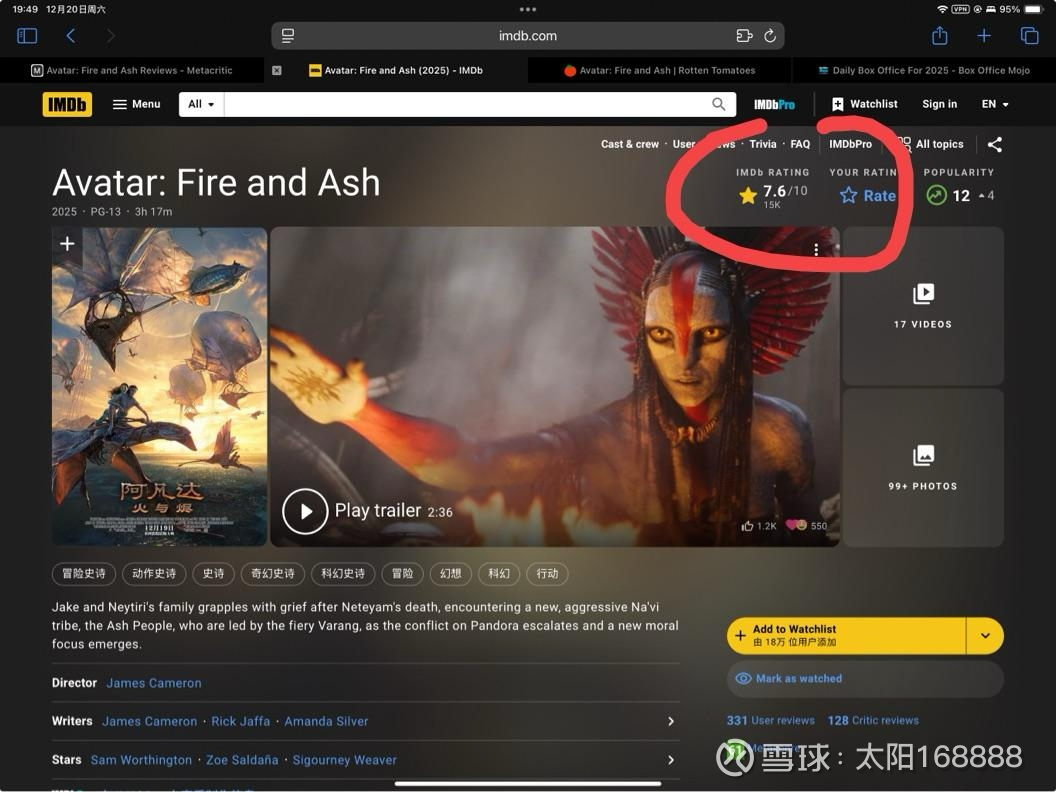The image size is (1056, 792).
Task: Switch to the Rotten Tomatoes tab
Action: coord(660,70)
